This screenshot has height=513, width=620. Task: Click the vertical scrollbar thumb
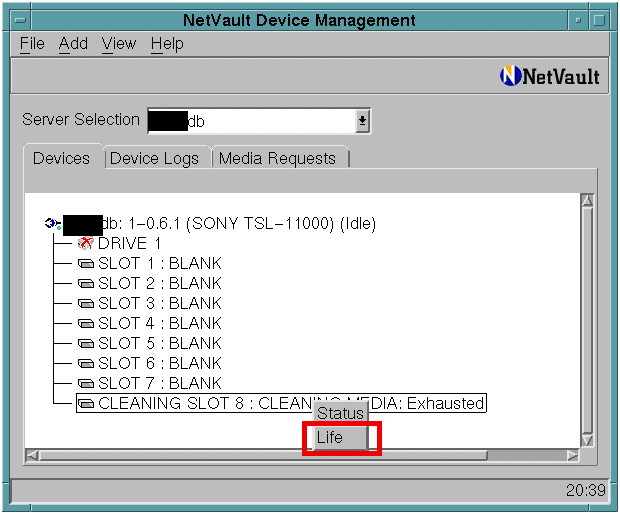click(587, 320)
